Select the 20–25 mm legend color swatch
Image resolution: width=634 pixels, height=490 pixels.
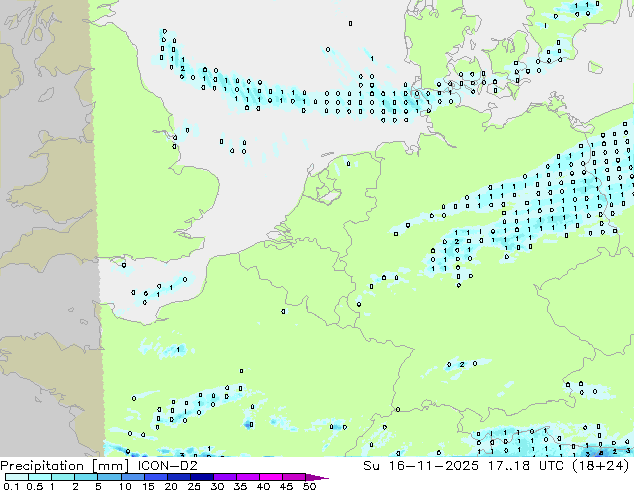tap(178, 477)
